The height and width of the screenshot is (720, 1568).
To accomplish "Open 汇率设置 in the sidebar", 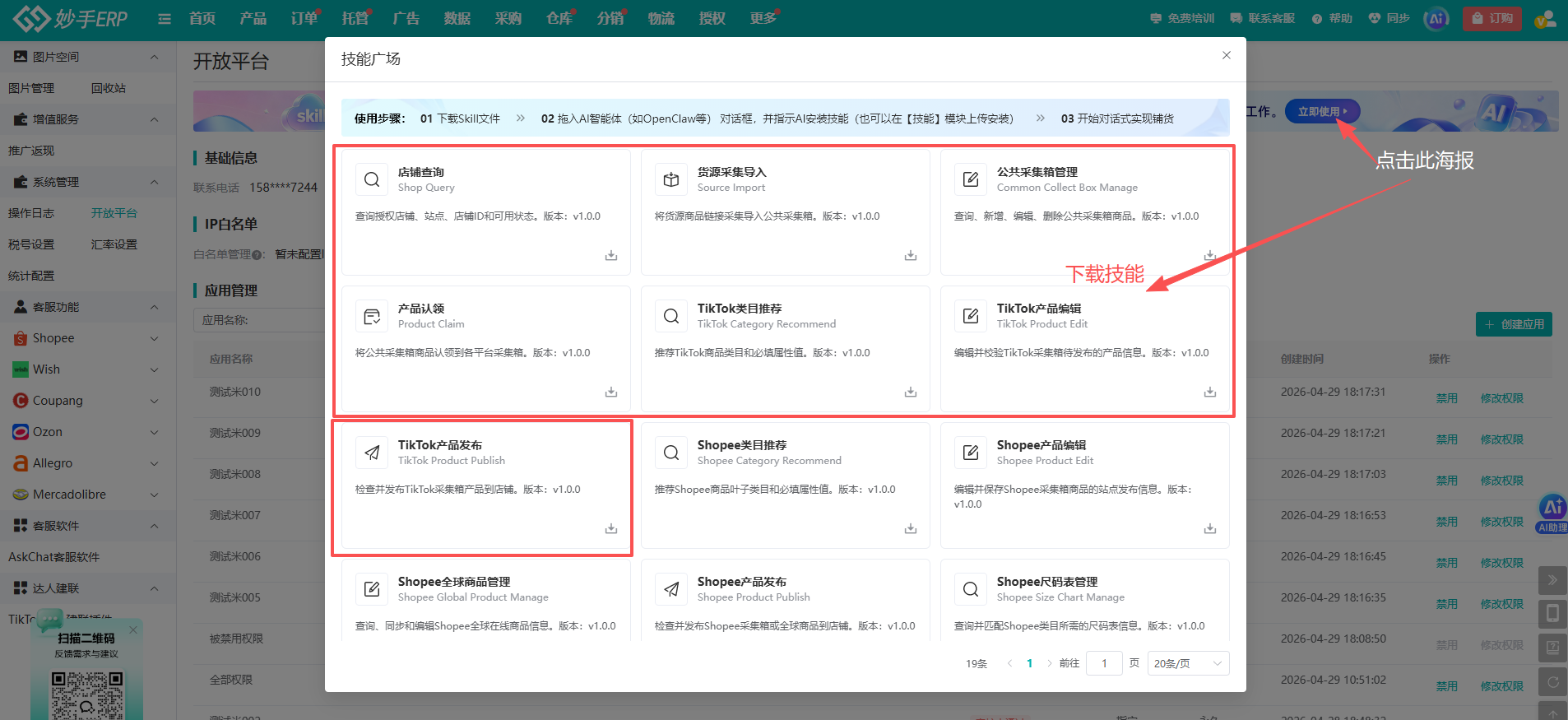I will point(114,244).
